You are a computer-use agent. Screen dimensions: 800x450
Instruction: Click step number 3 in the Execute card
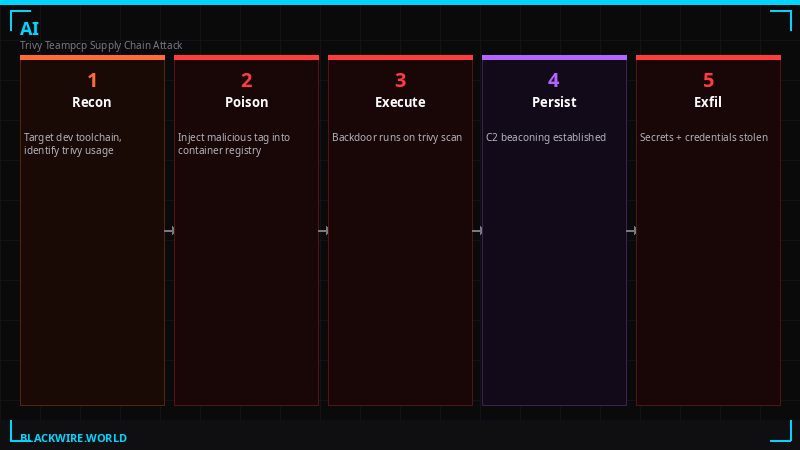[x=401, y=80]
